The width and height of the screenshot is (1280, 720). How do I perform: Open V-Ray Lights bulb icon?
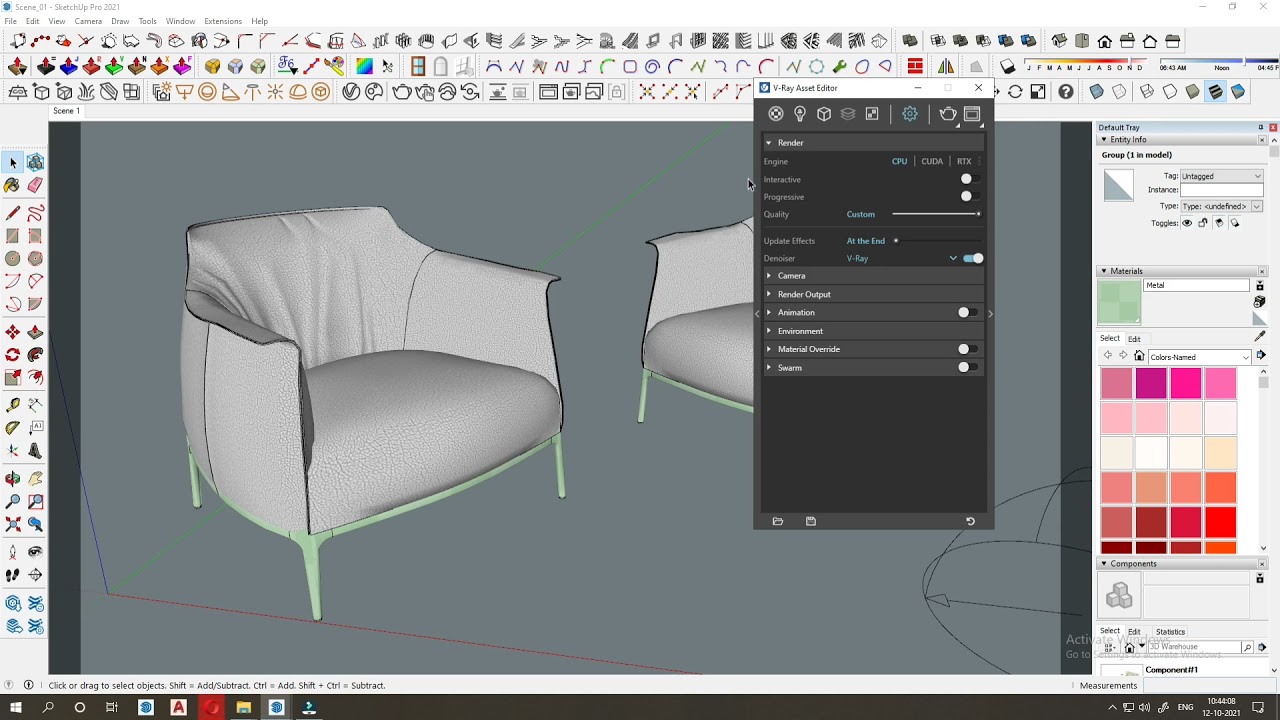800,114
